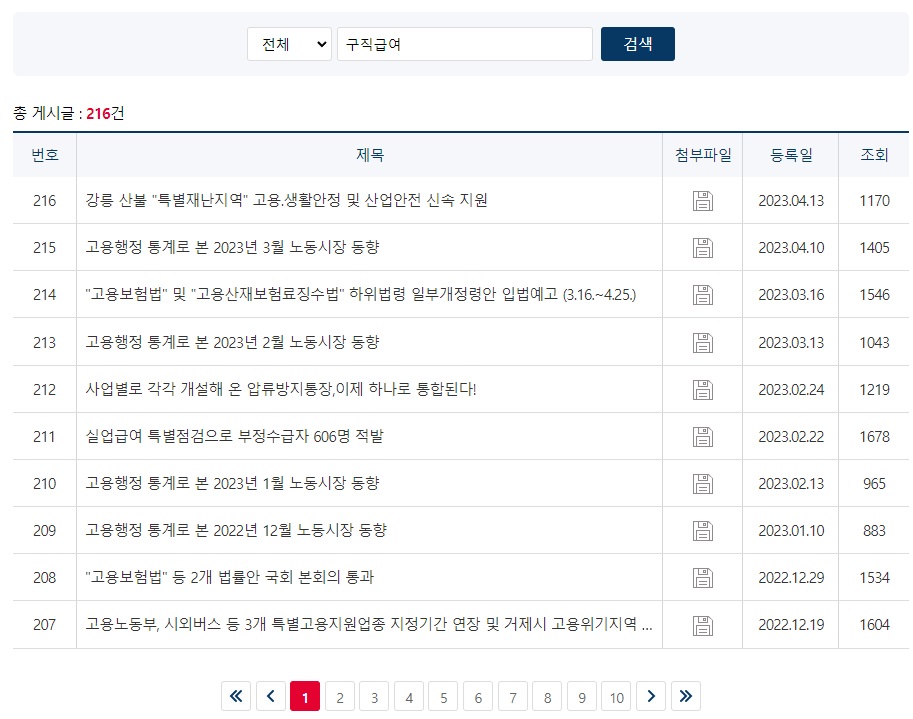Open attachment icon beside post 208
913x719 pixels.
tap(703, 577)
